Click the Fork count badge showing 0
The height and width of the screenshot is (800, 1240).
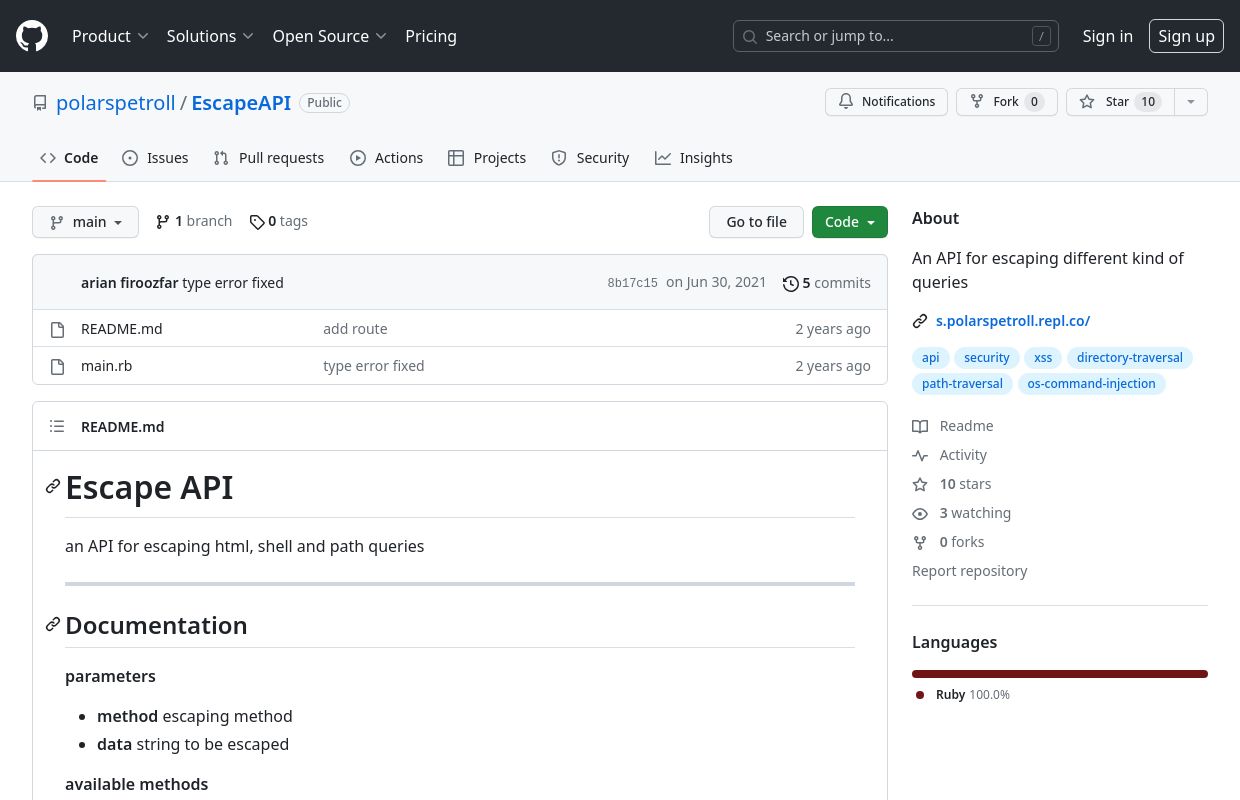tap(1035, 102)
